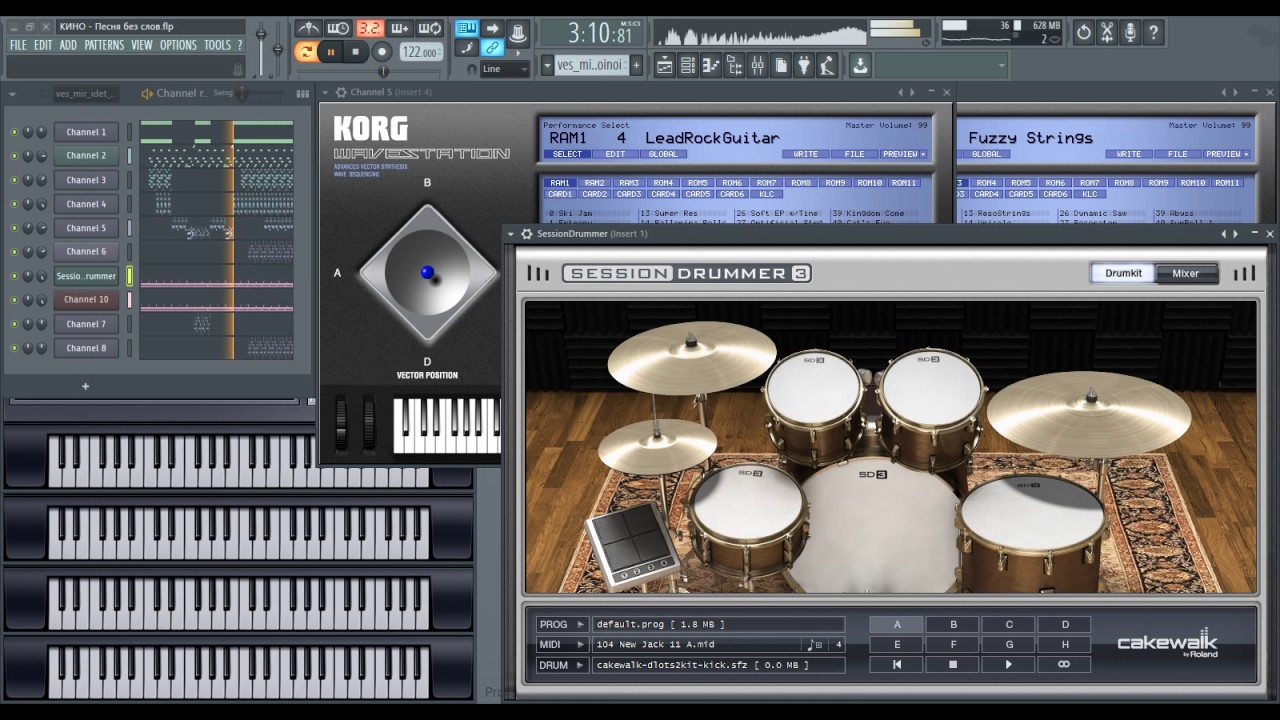This screenshot has height=720, width=1280.
Task: Open the OPTIONS menu
Action: point(178,45)
